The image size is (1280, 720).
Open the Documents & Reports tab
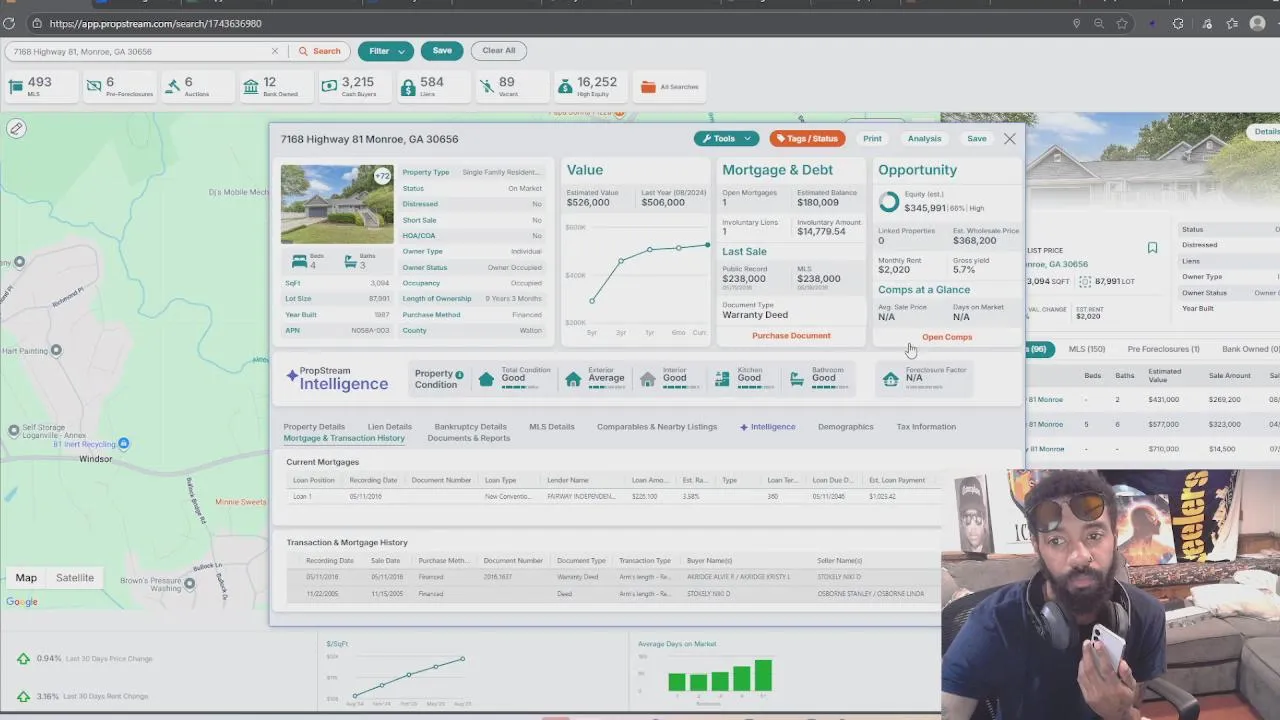point(468,438)
